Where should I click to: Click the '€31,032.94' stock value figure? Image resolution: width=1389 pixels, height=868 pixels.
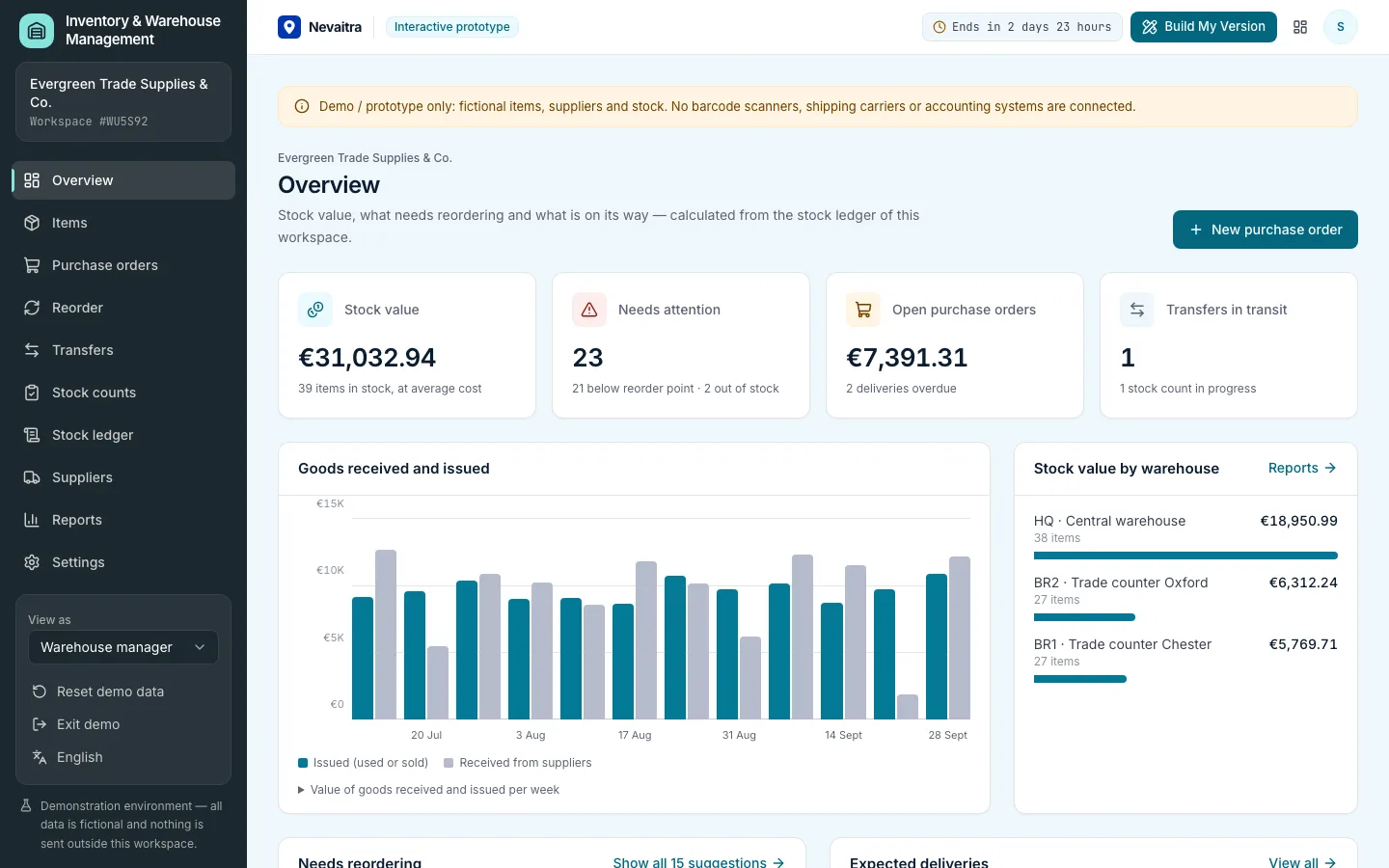(368, 358)
